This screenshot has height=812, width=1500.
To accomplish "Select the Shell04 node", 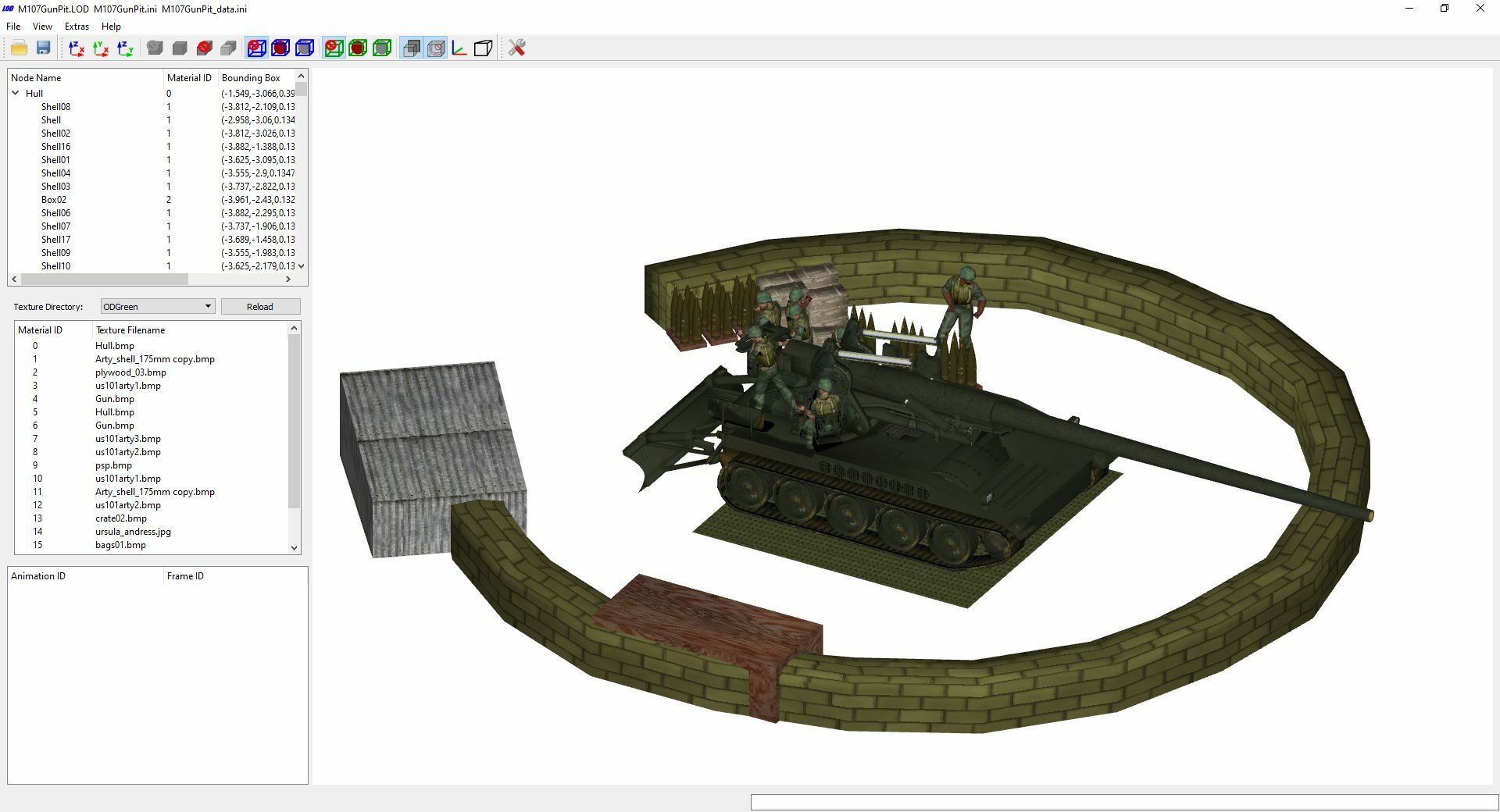I will [55, 173].
